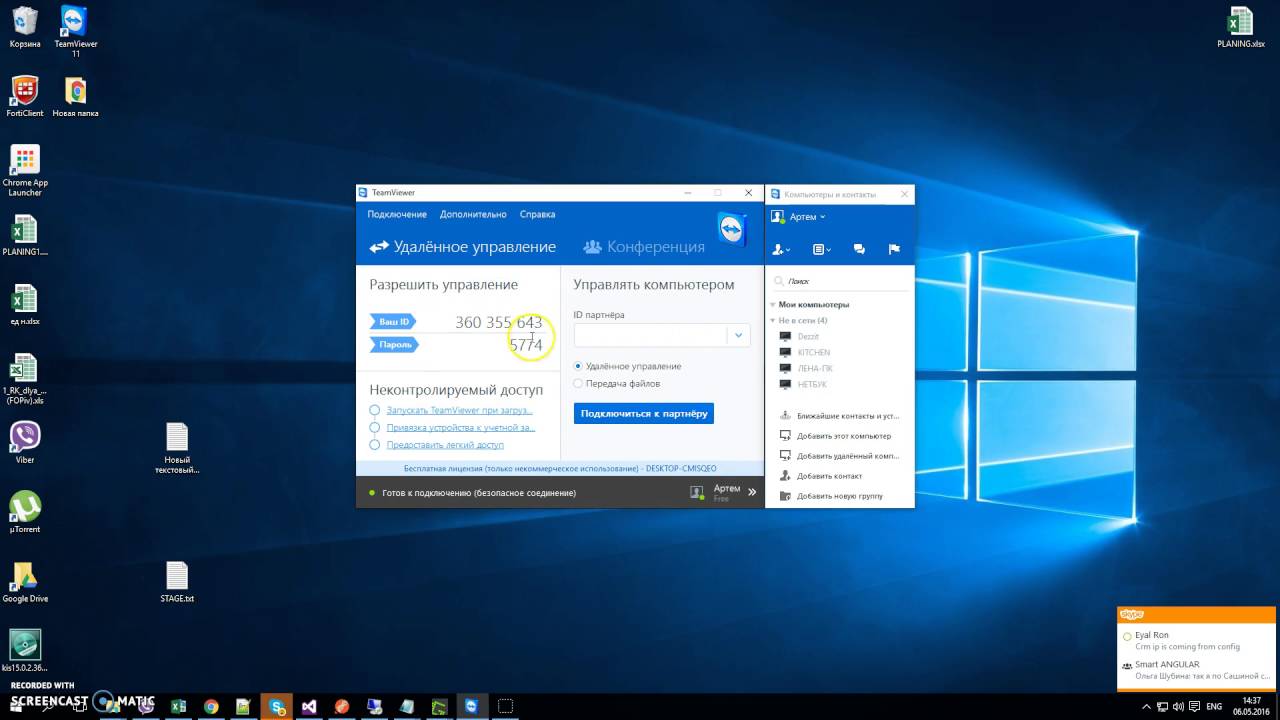Image resolution: width=1280 pixels, height=720 pixels.
Task: Toggle the Предоставить легкий доступ circle
Action: tap(375, 444)
